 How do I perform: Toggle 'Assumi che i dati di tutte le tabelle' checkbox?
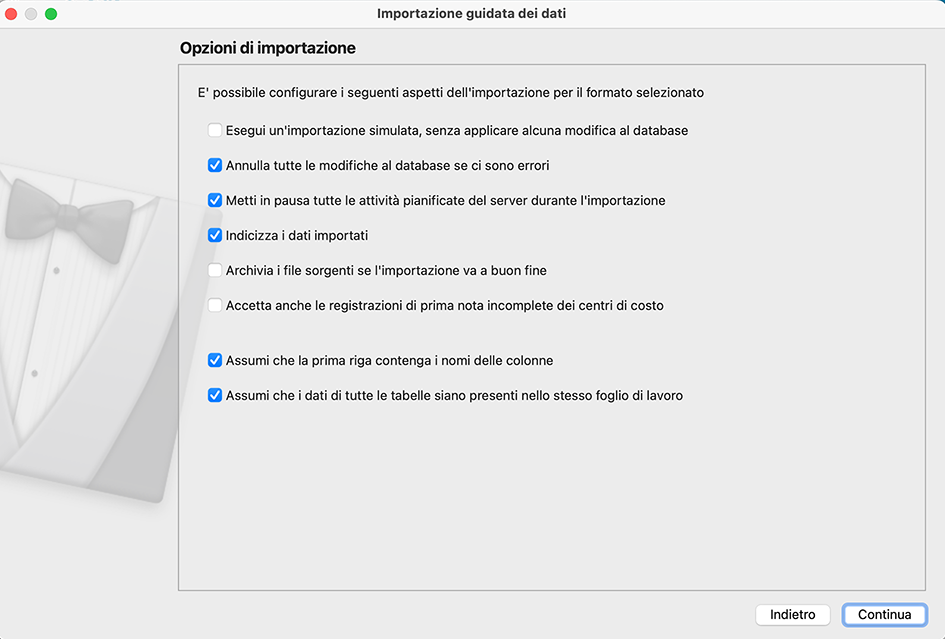(215, 395)
